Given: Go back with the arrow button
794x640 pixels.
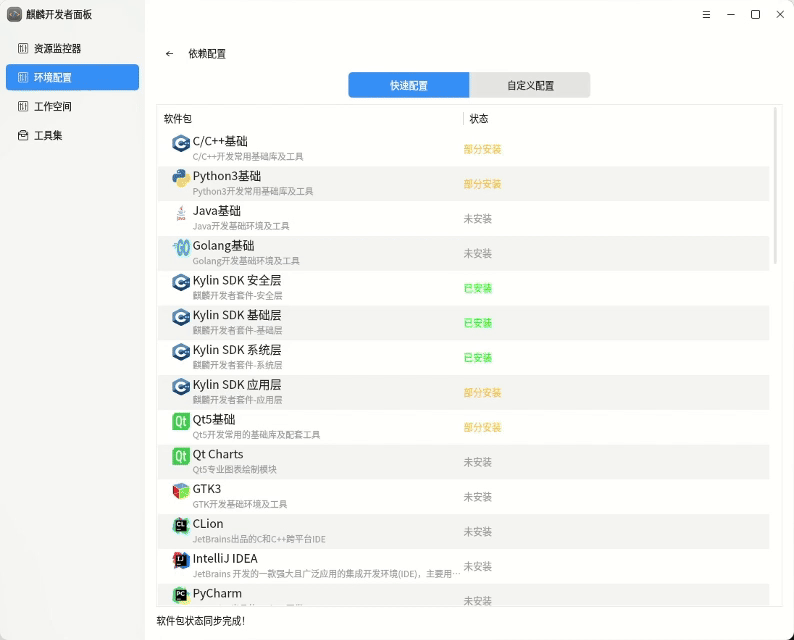Looking at the screenshot, I should click(x=170, y=54).
